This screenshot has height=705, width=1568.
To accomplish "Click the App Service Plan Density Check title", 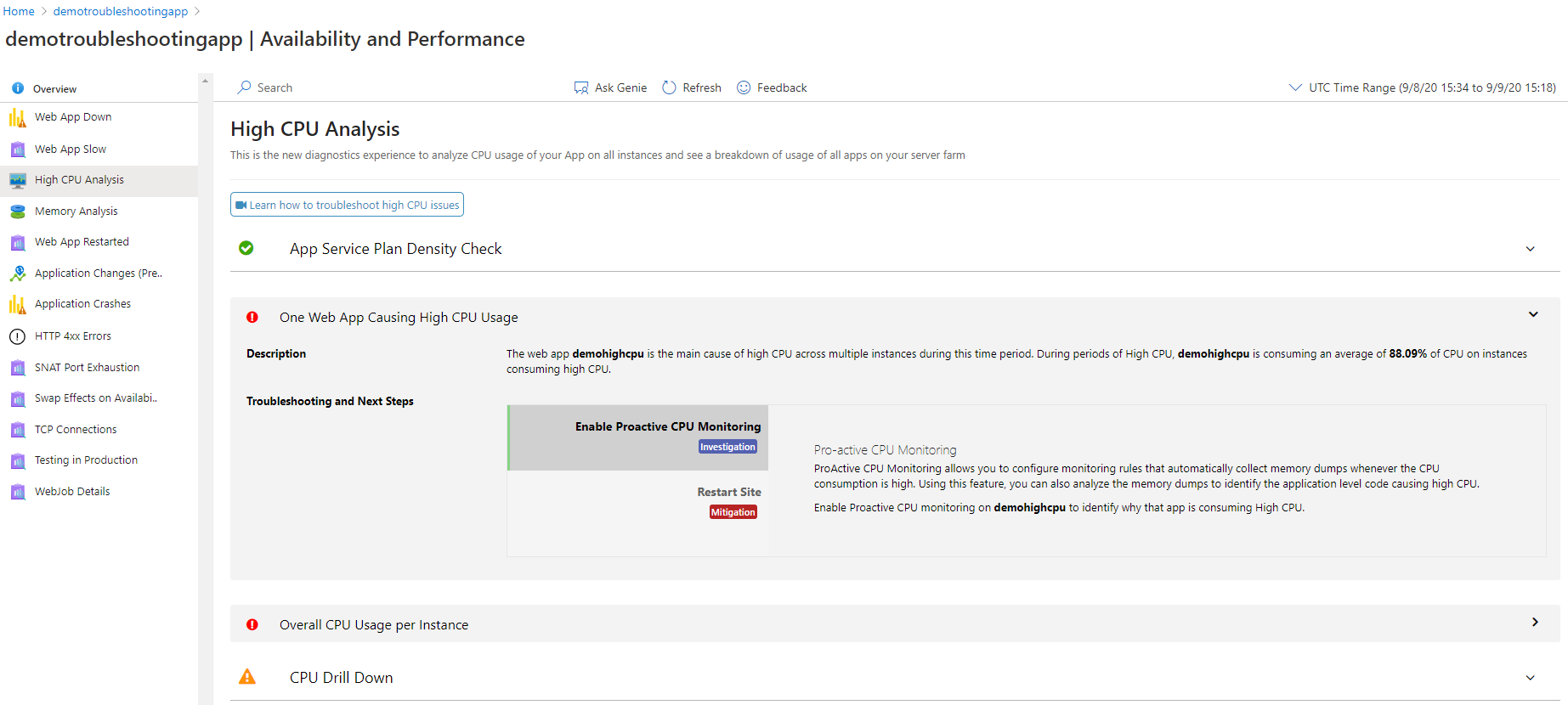I will 396,249.
